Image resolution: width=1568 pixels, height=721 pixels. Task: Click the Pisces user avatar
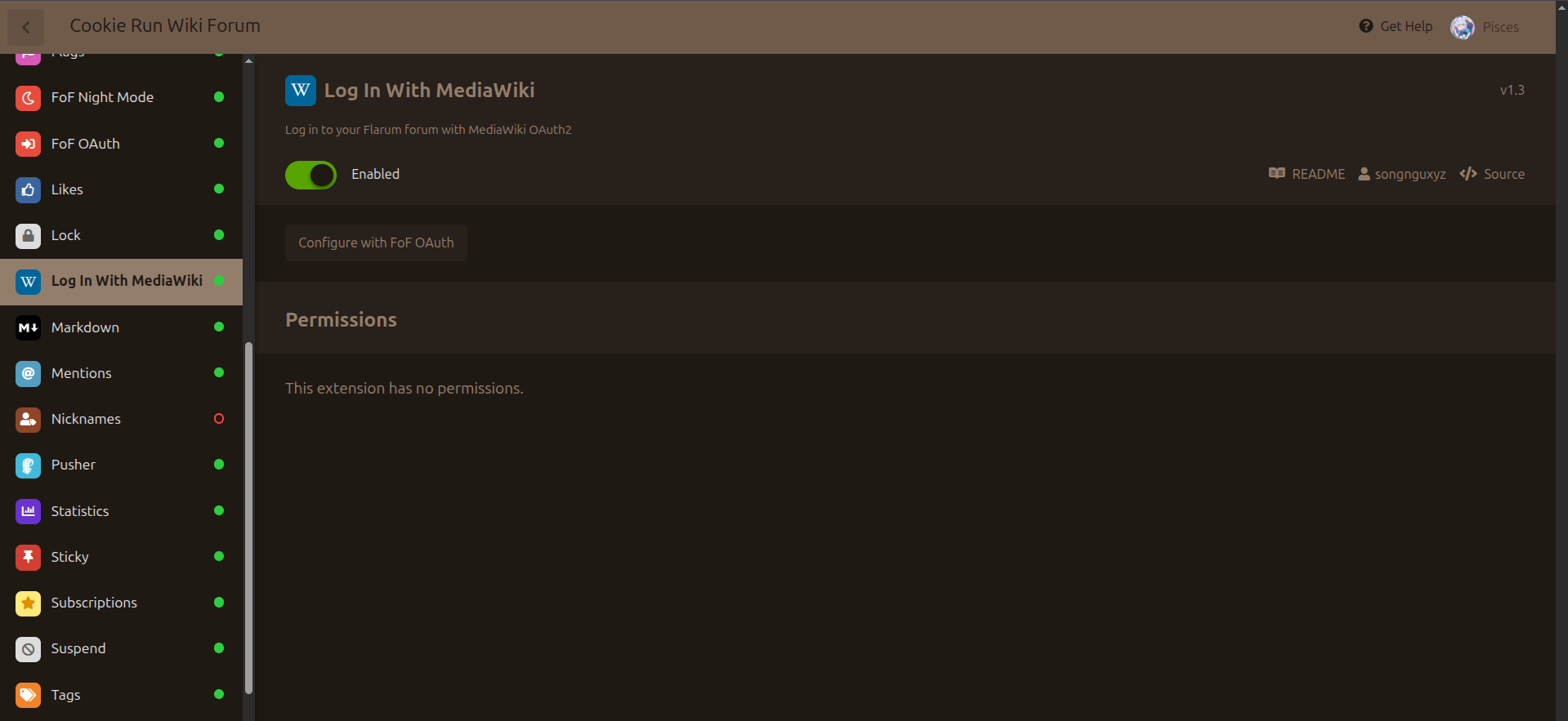1462,27
